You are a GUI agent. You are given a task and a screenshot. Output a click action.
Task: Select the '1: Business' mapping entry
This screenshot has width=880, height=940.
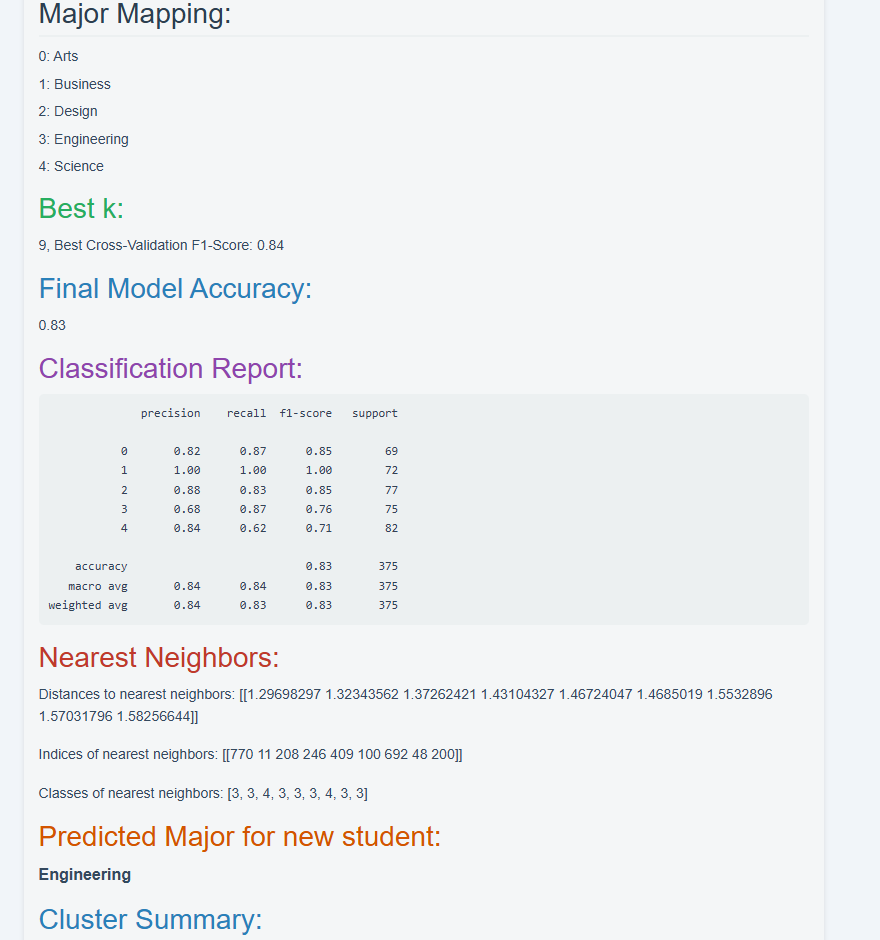[74, 84]
